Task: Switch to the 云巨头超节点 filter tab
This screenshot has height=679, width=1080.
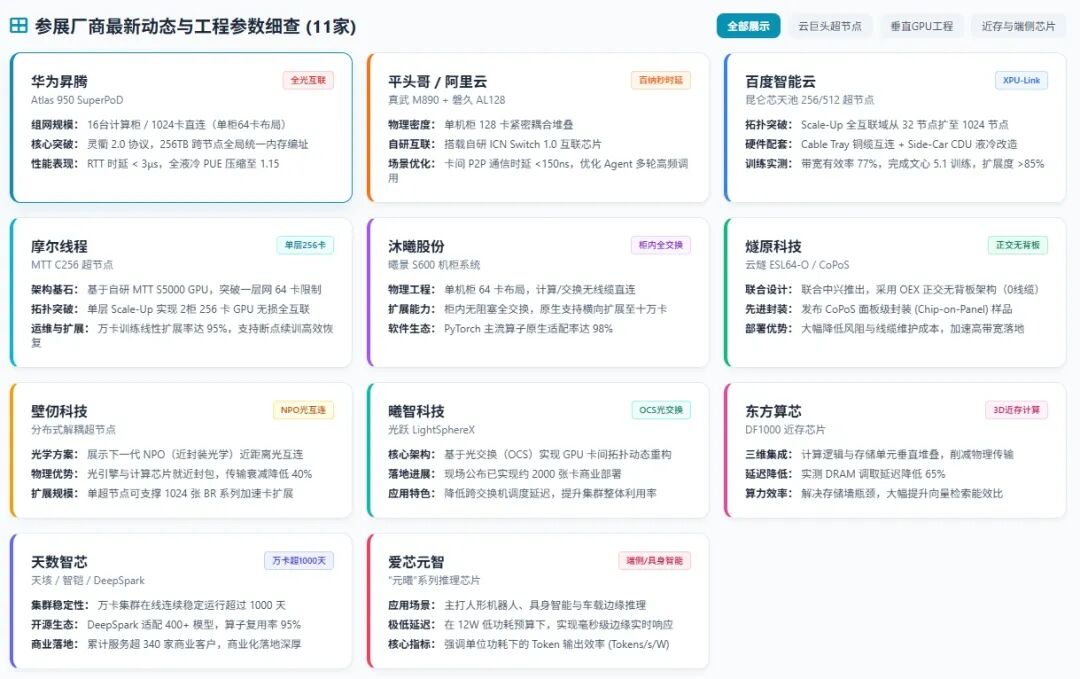Action: coord(829,26)
